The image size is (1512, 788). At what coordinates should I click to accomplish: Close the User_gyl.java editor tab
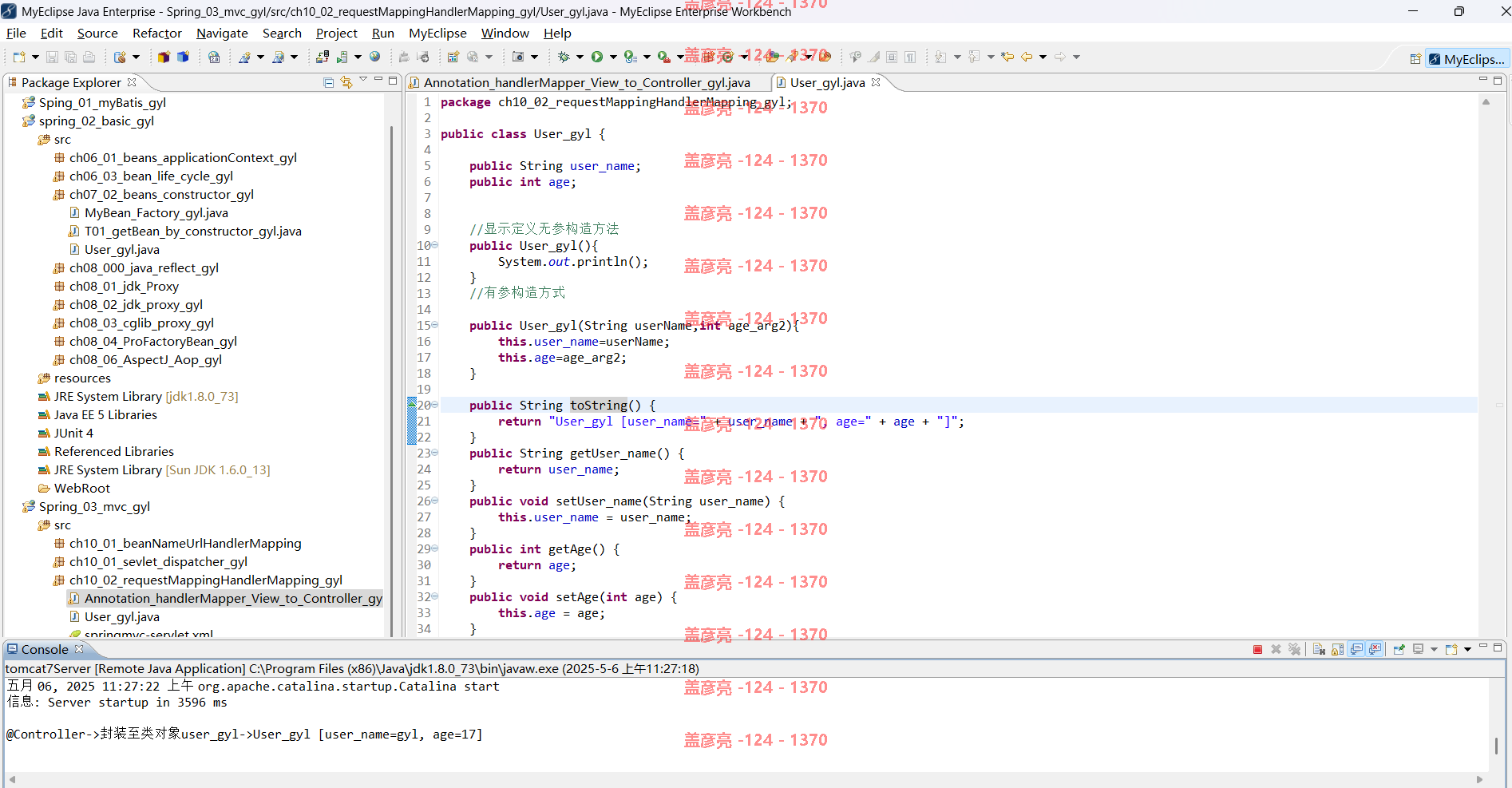pos(876,82)
